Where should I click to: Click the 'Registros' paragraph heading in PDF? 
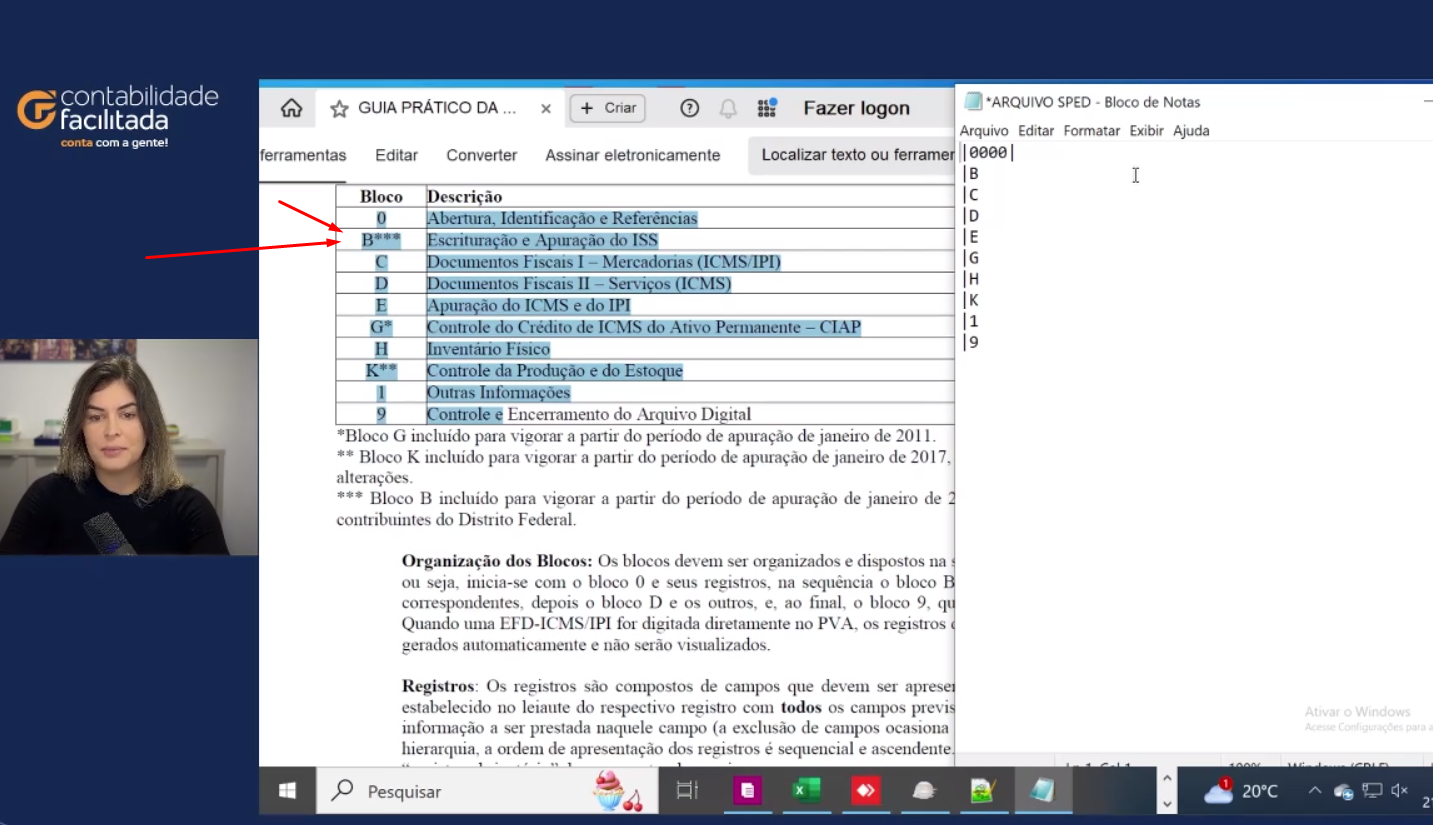440,687
